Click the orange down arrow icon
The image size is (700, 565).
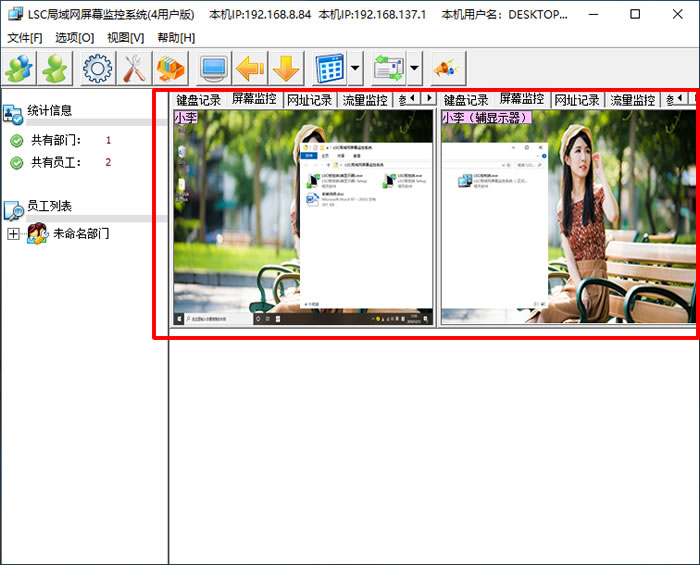coord(287,68)
